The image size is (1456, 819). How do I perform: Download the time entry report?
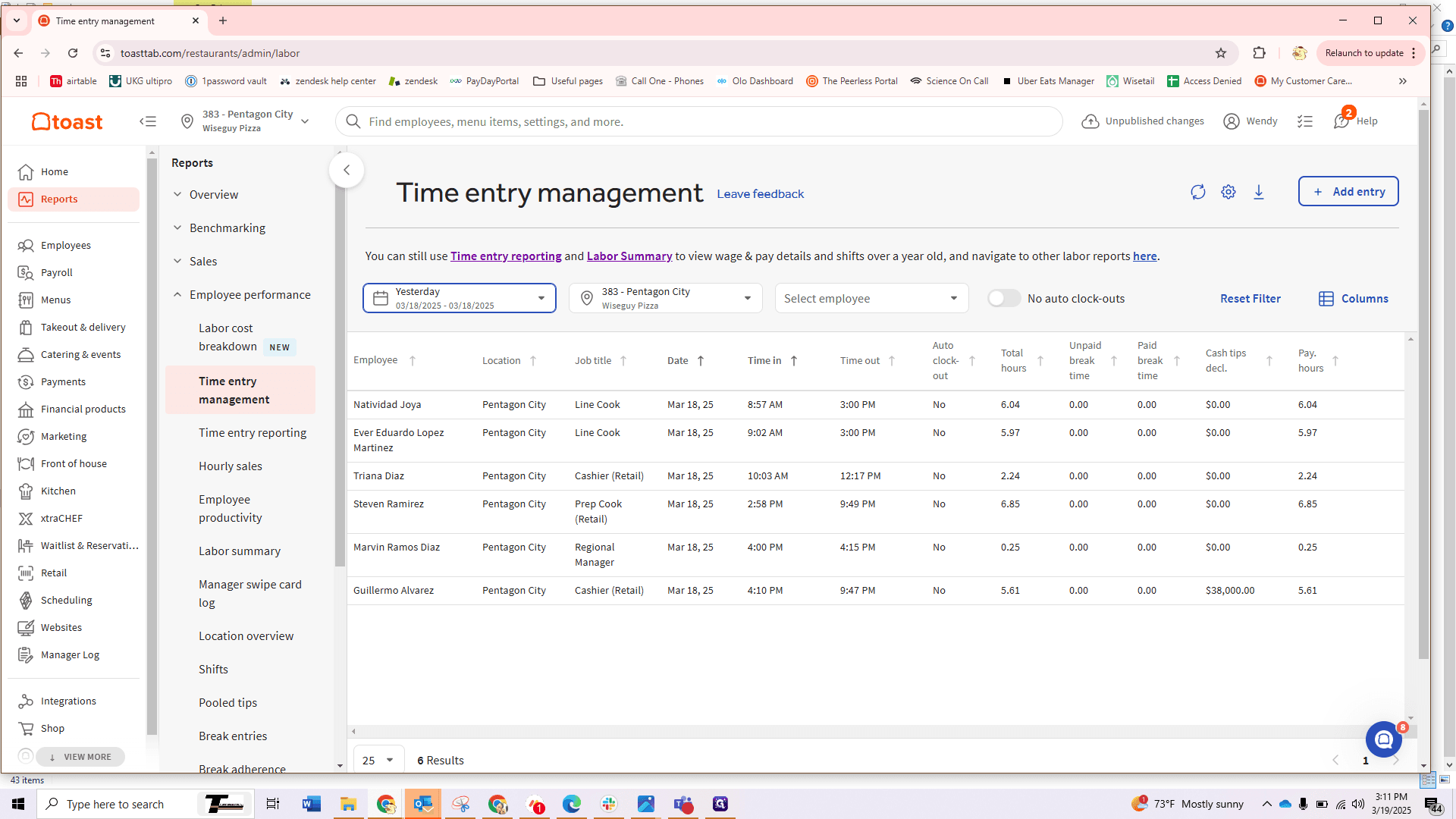pos(1259,192)
